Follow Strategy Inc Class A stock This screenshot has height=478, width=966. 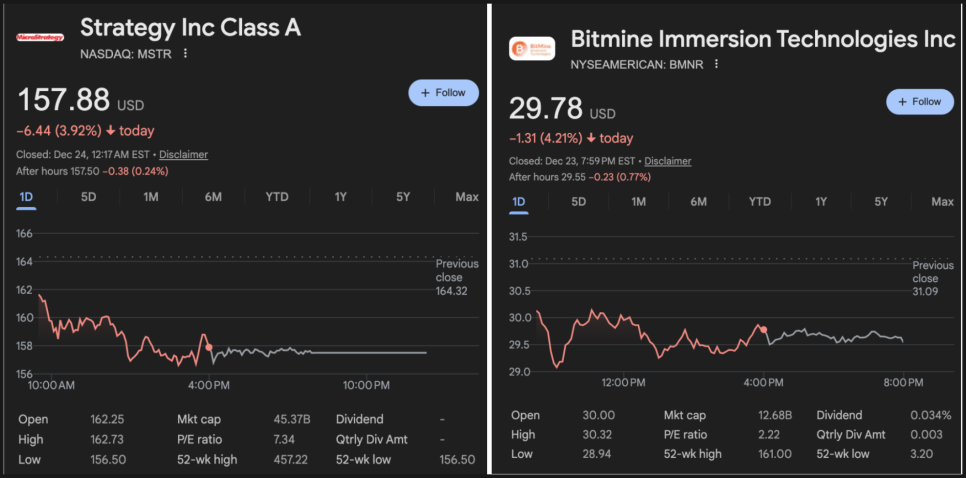click(443, 92)
